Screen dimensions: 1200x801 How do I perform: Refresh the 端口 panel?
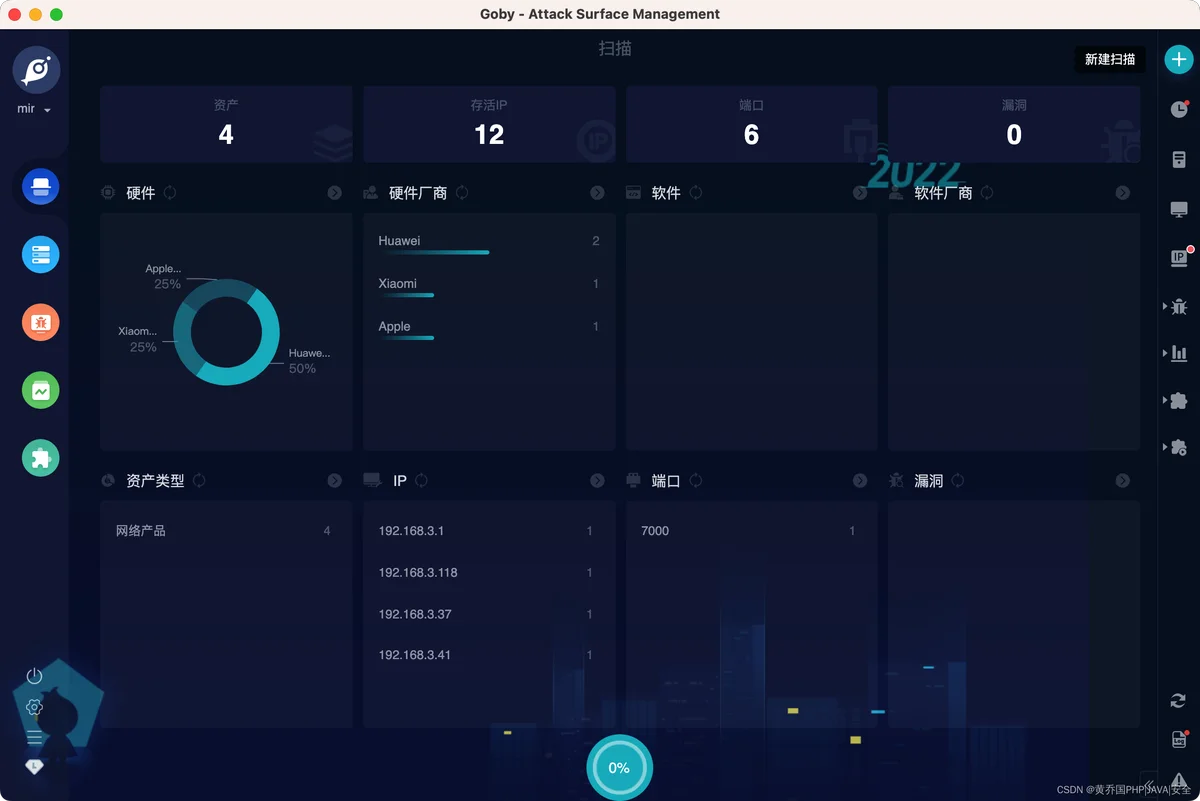click(696, 481)
